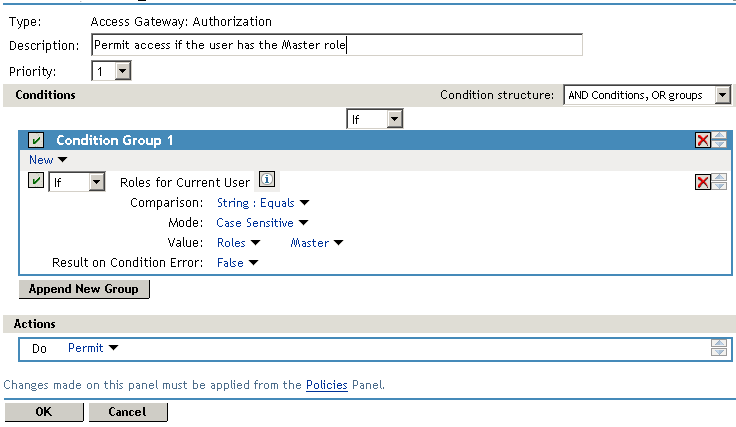Follow the Policies link
Screen dimensions: 736x427
327,384
